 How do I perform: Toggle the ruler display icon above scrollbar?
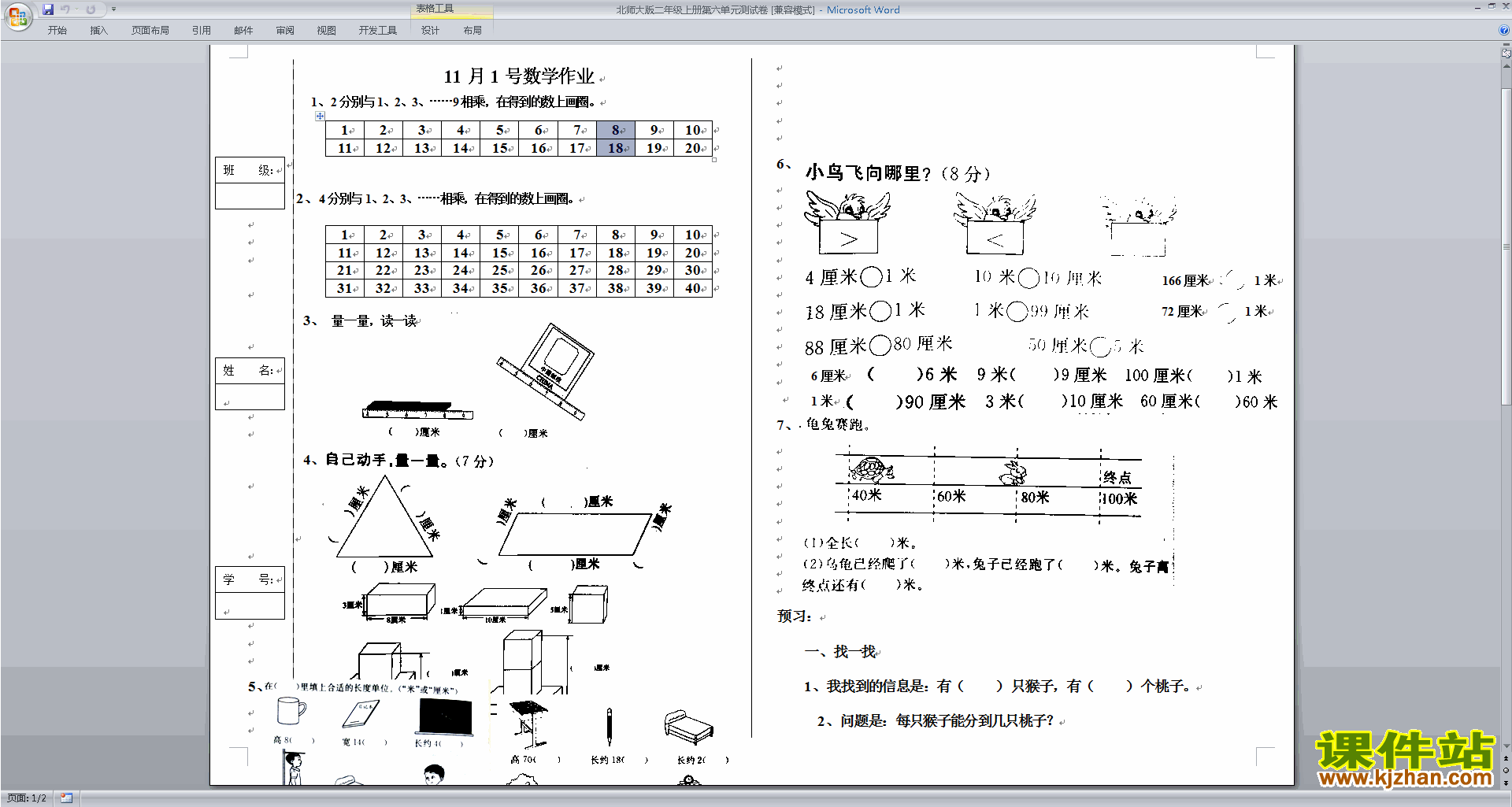(x=1506, y=54)
